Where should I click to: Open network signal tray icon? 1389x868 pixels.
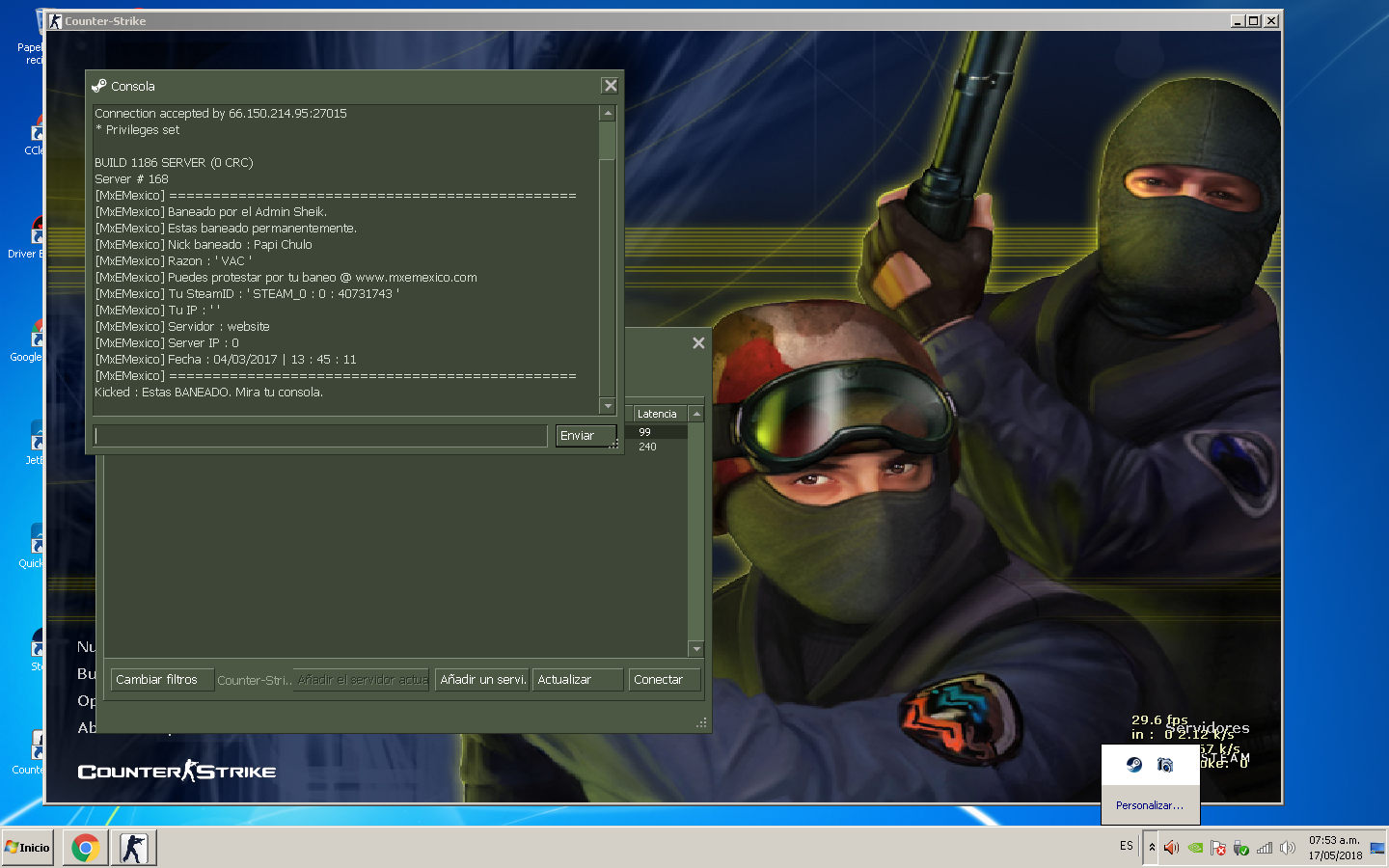click(x=1265, y=848)
